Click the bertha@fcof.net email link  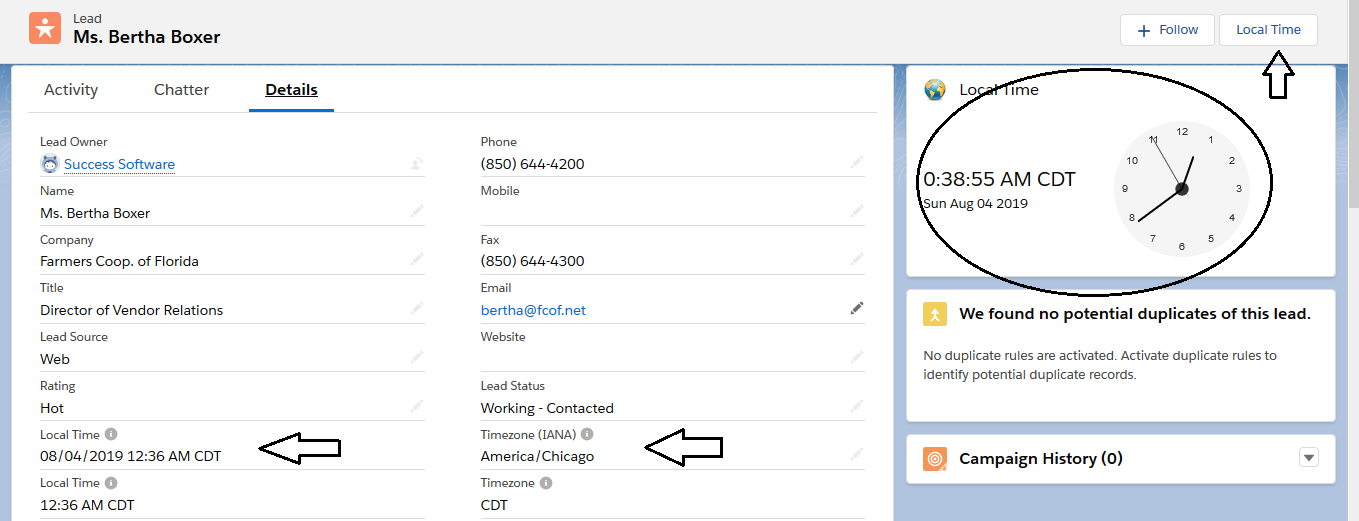pos(533,310)
